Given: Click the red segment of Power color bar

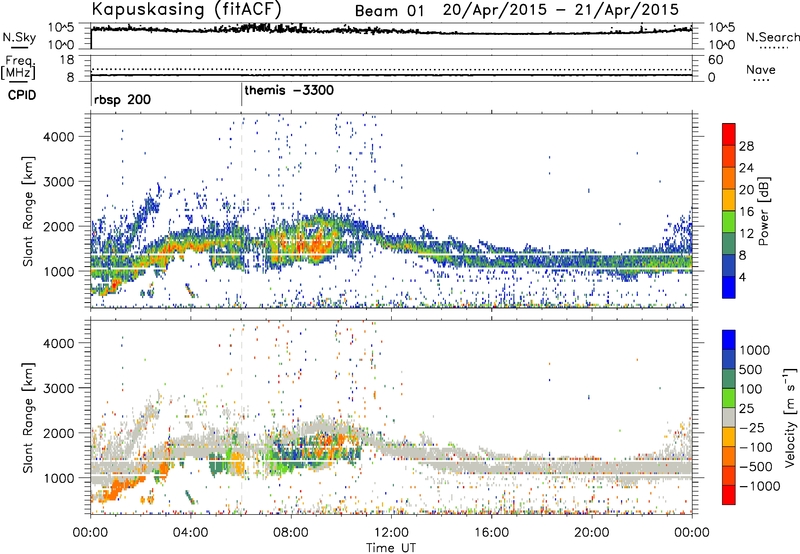Looking at the screenshot, I should 729,134.
